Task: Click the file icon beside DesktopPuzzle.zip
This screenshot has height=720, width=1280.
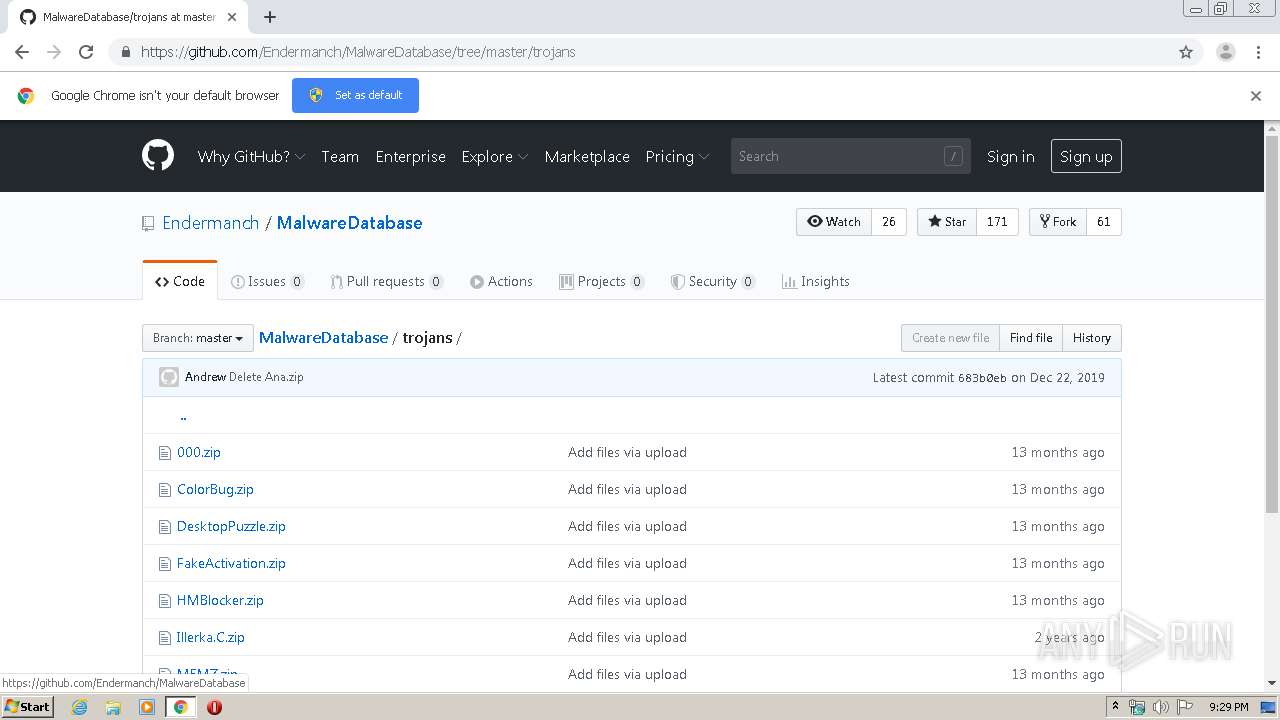Action: tap(165, 527)
